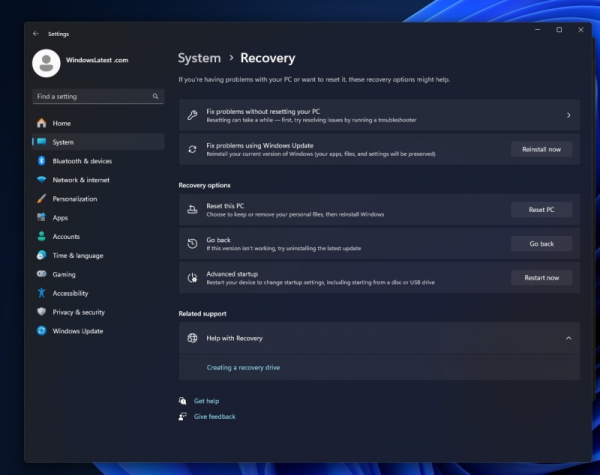Viewport: 600px width, 475px height.
Task: Select Gaming in the sidebar
Action: point(99,274)
